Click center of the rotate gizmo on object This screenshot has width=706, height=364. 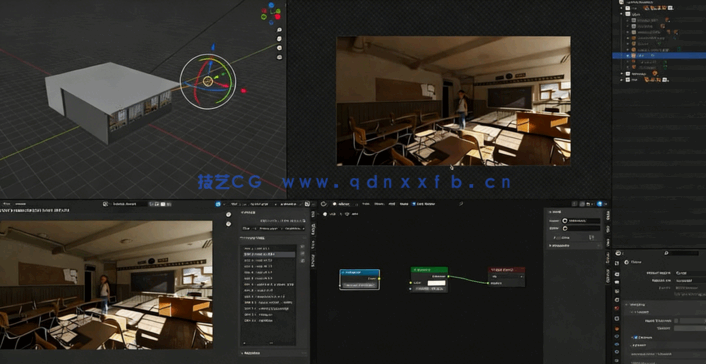[208, 81]
